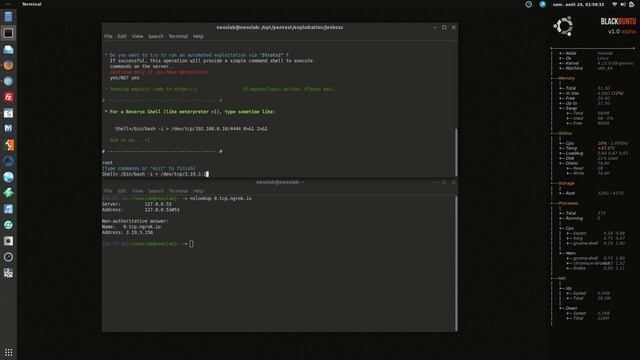
Task: Open the orange application icon in the dock
Action: click(x=8, y=145)
